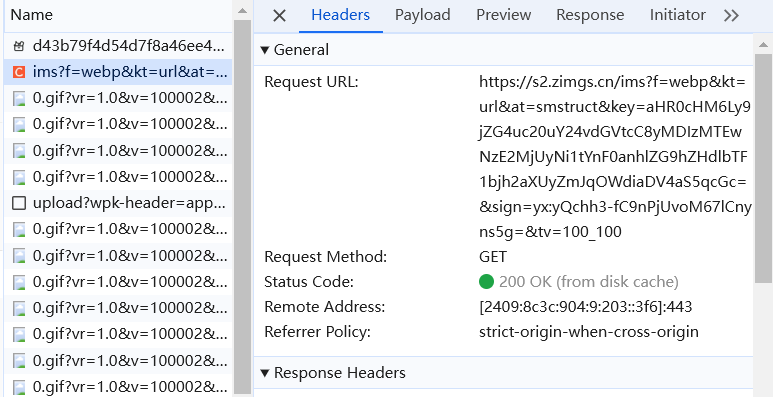Click the [2409:8c3c:904:9:203::3f6]:443 address value
The height and width of the screenshot is (397, 773).
(x=585, y=307)
